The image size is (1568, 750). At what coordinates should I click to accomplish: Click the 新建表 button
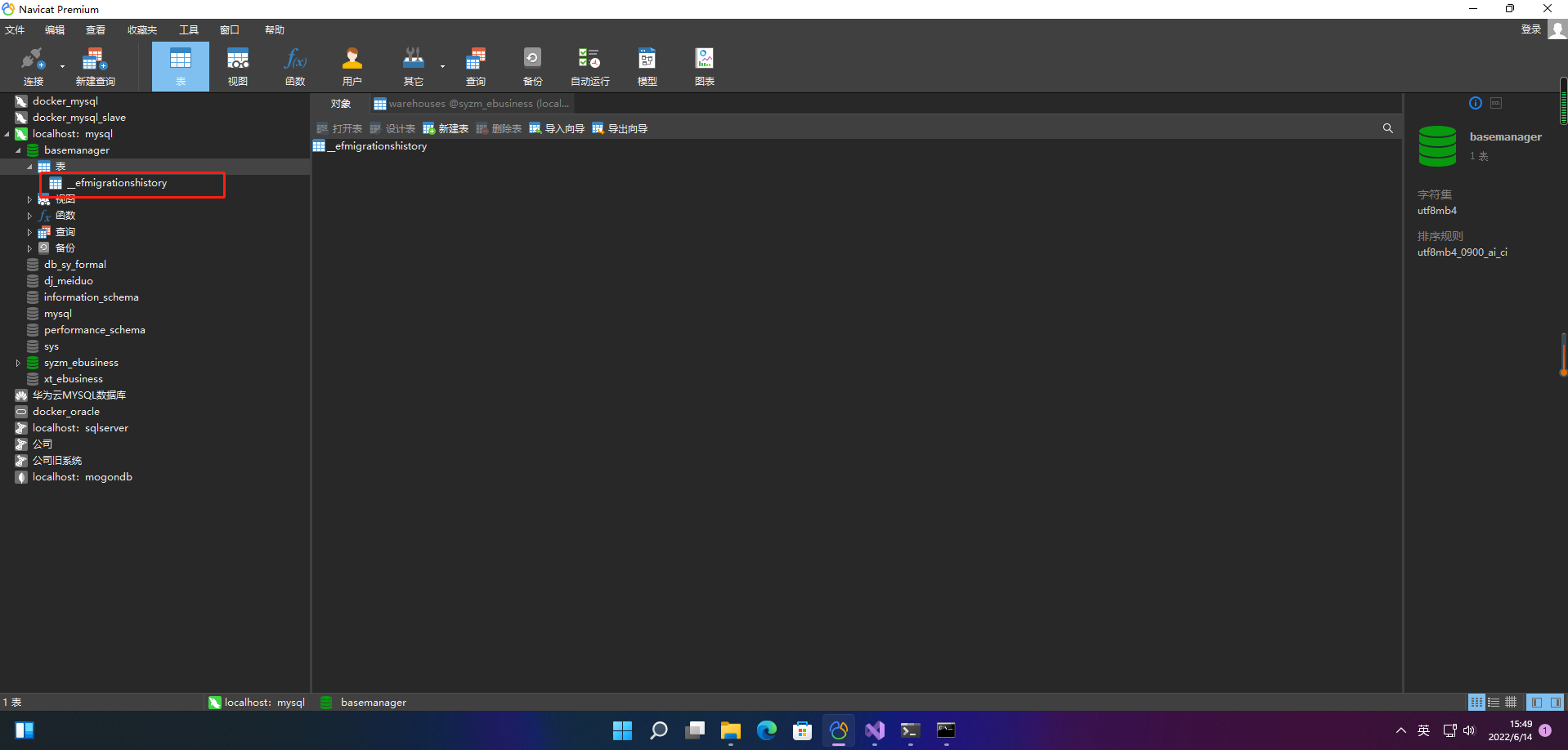[x=446, y=128]
